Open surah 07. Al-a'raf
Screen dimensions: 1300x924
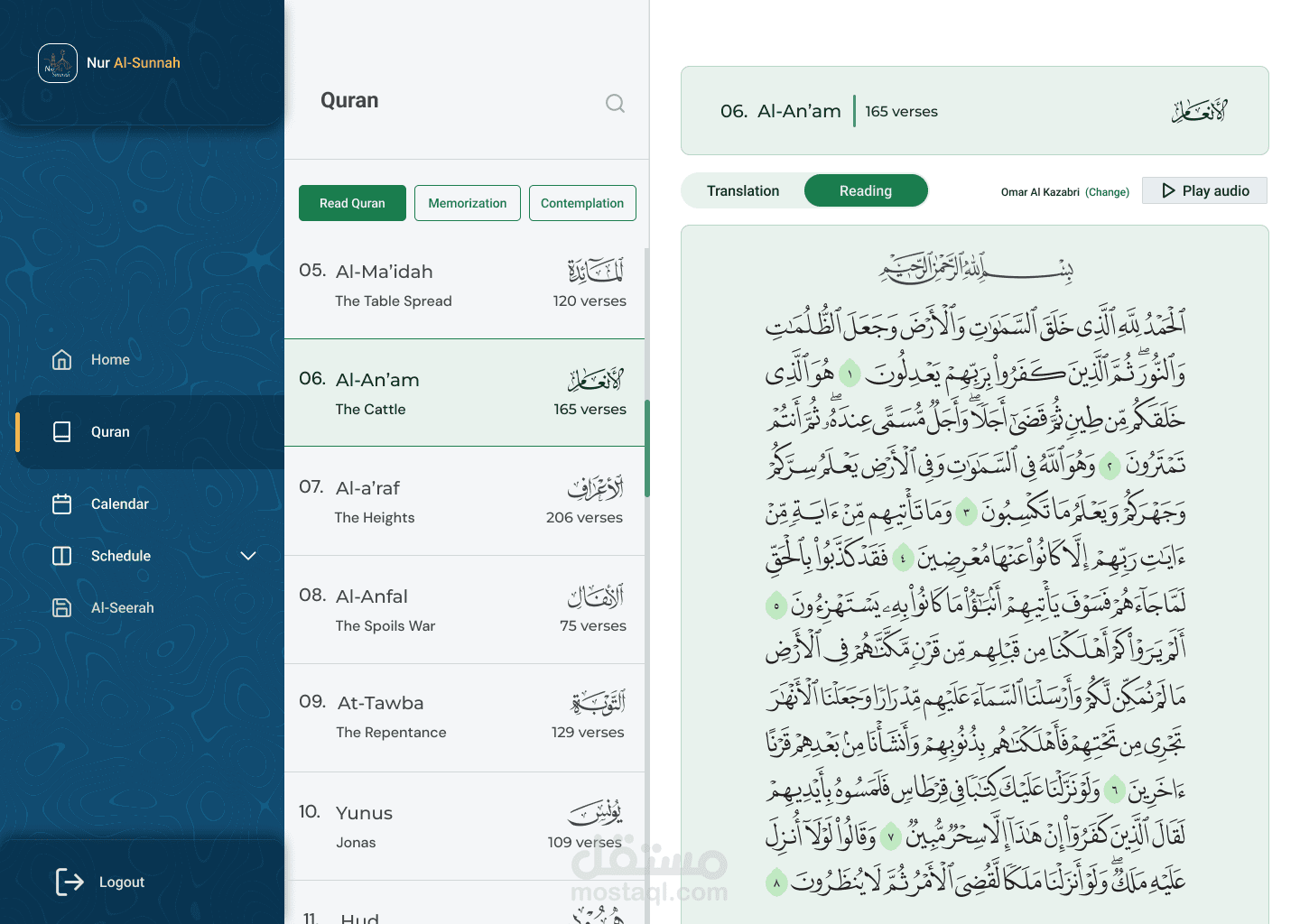(x=465, y=501)
